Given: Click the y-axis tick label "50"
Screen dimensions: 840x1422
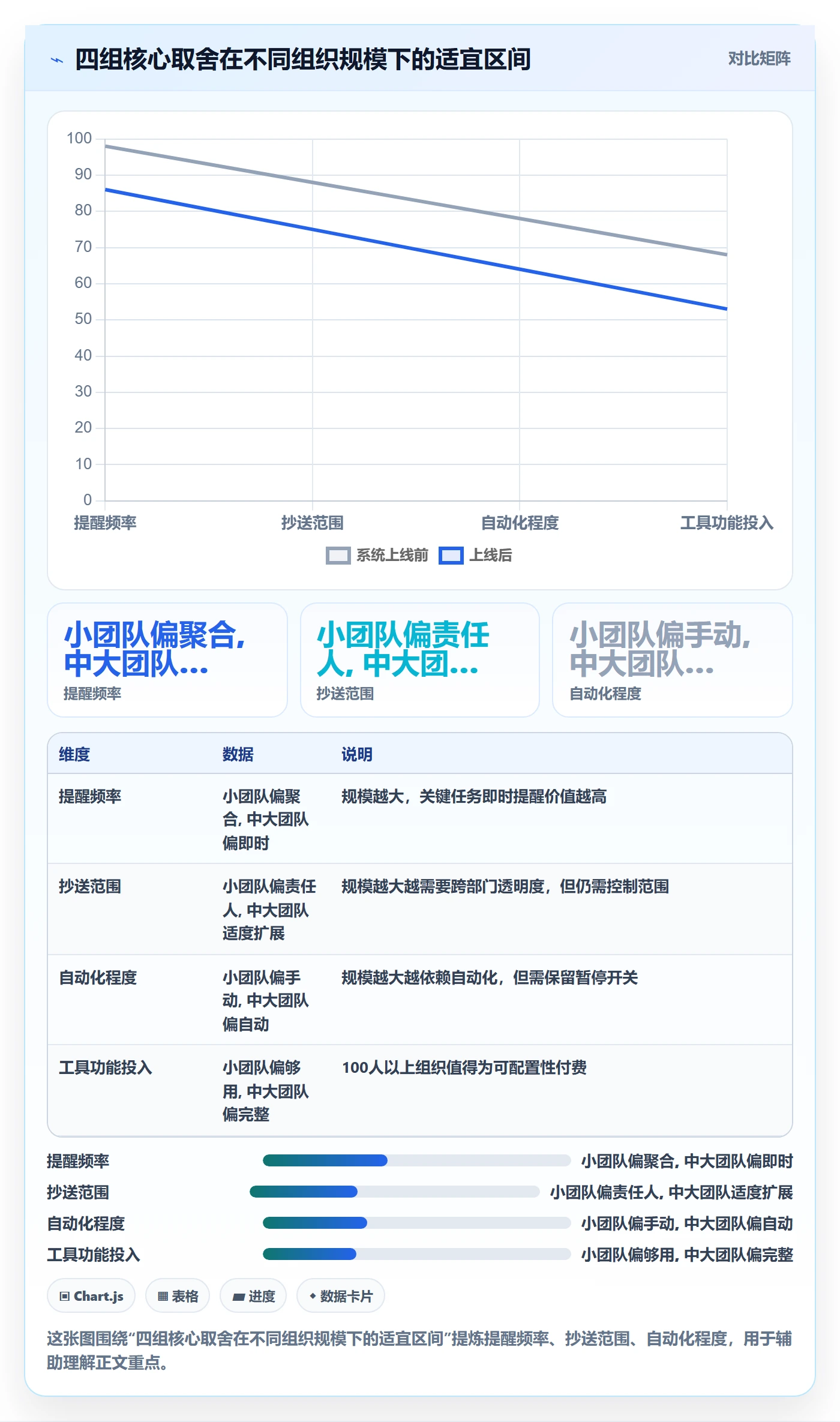Looking at the screenshot, I should tap(83, 319).
